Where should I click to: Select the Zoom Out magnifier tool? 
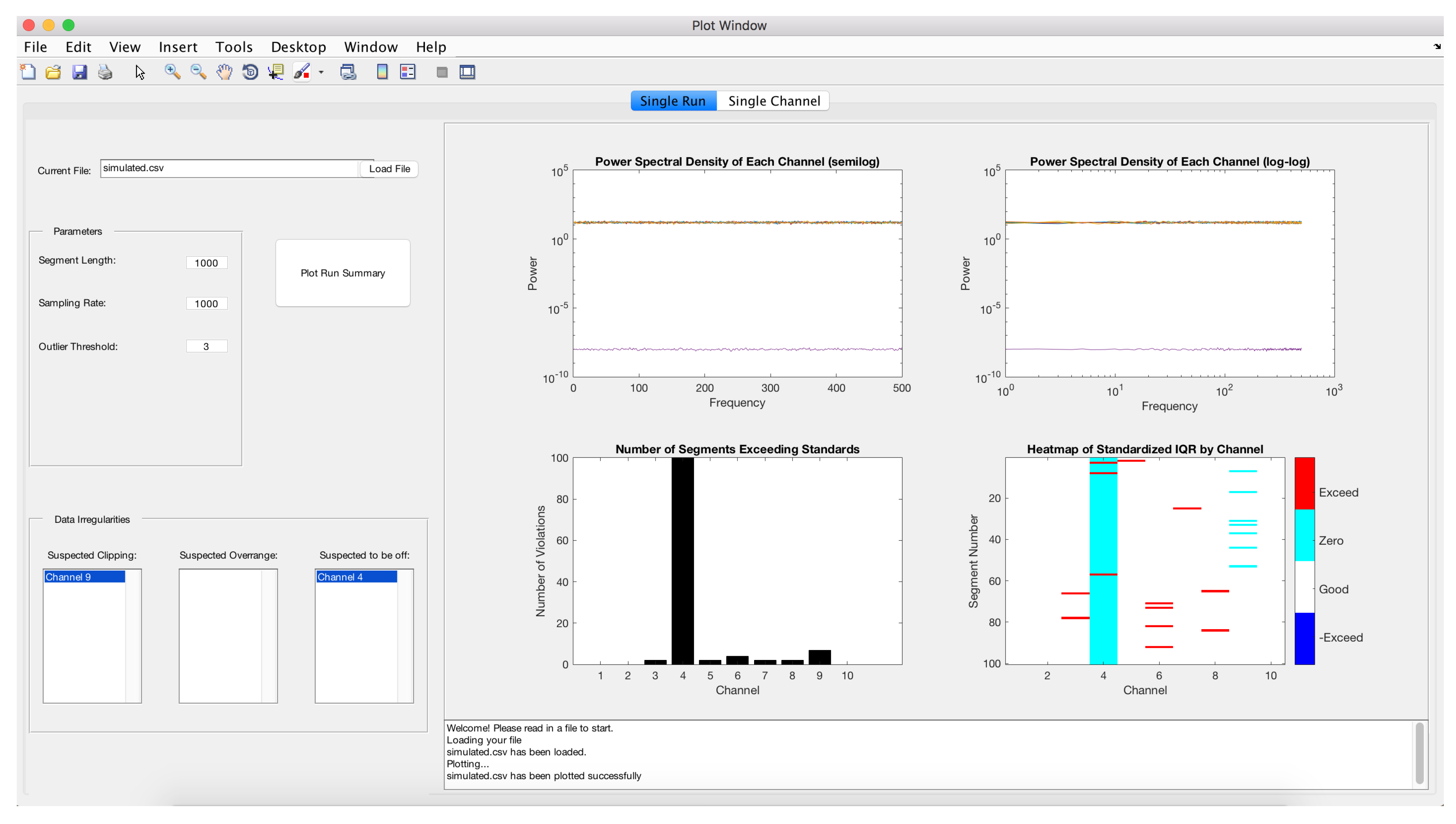[x=198, y=72]
